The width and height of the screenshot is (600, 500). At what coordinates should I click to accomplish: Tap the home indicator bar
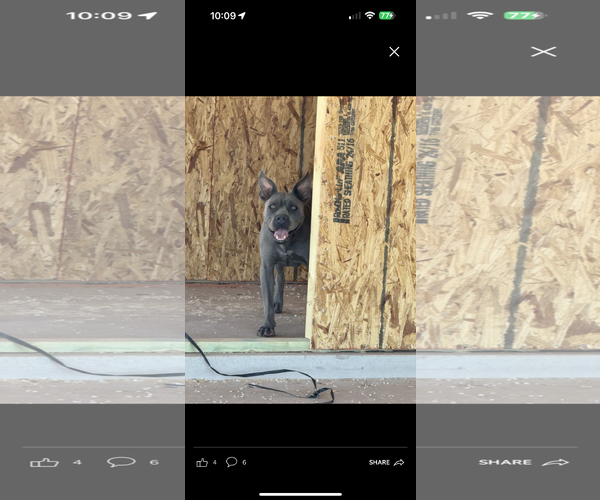[x=300, y=493]
